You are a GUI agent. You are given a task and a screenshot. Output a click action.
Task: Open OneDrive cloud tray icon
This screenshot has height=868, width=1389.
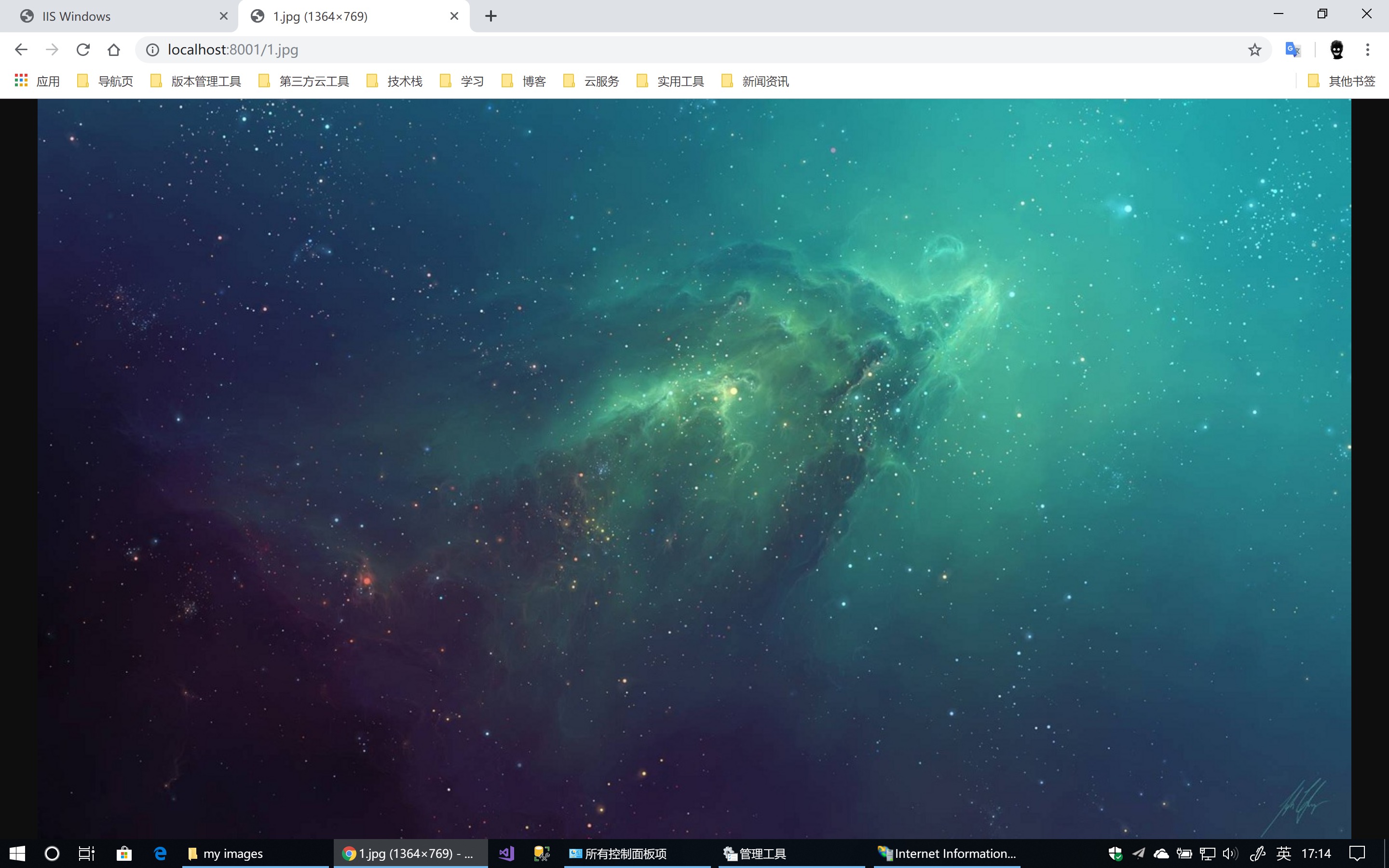pyautogui.click(x=1161, y=854)
